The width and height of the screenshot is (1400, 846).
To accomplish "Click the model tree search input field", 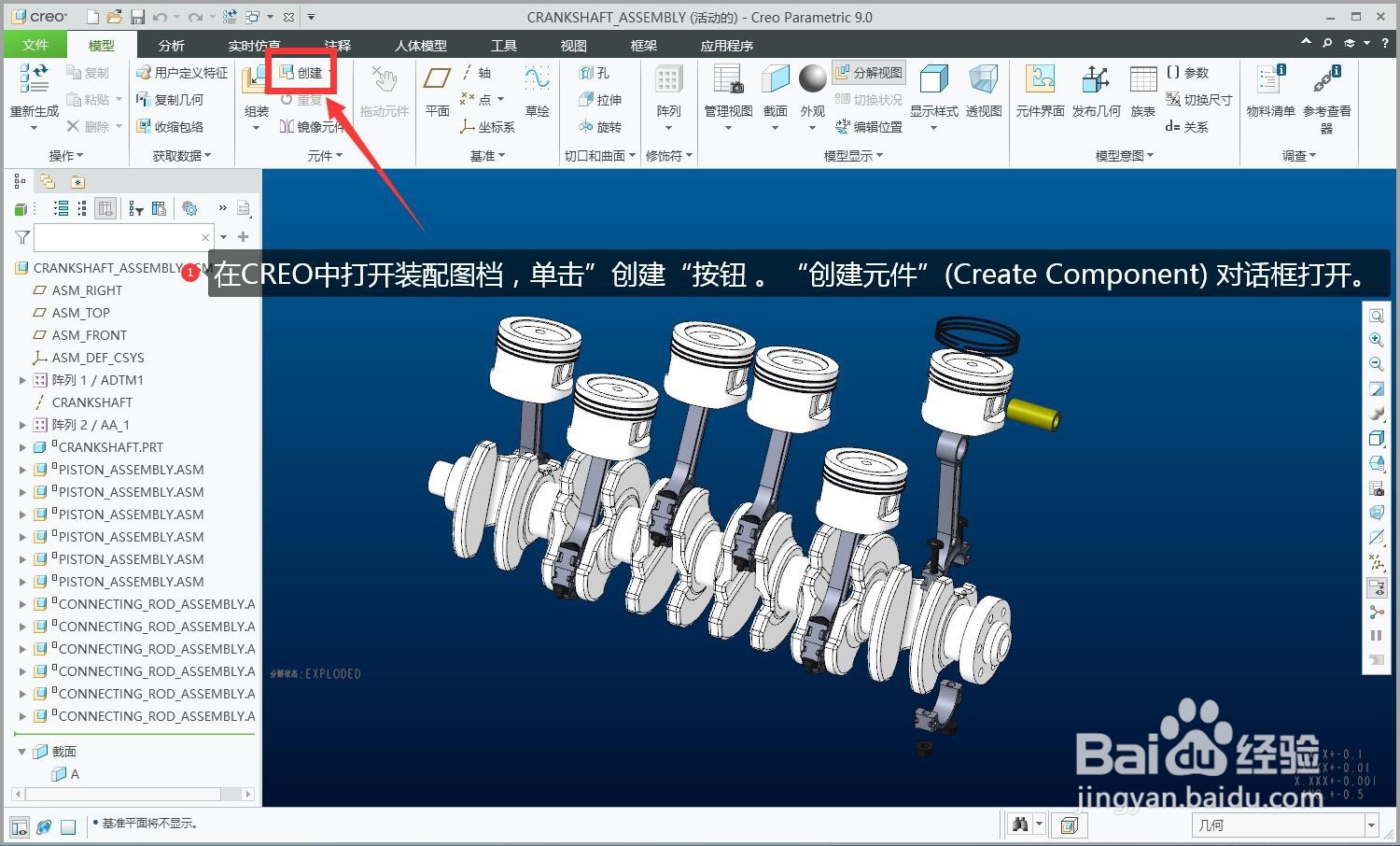I will coord(124,237).
